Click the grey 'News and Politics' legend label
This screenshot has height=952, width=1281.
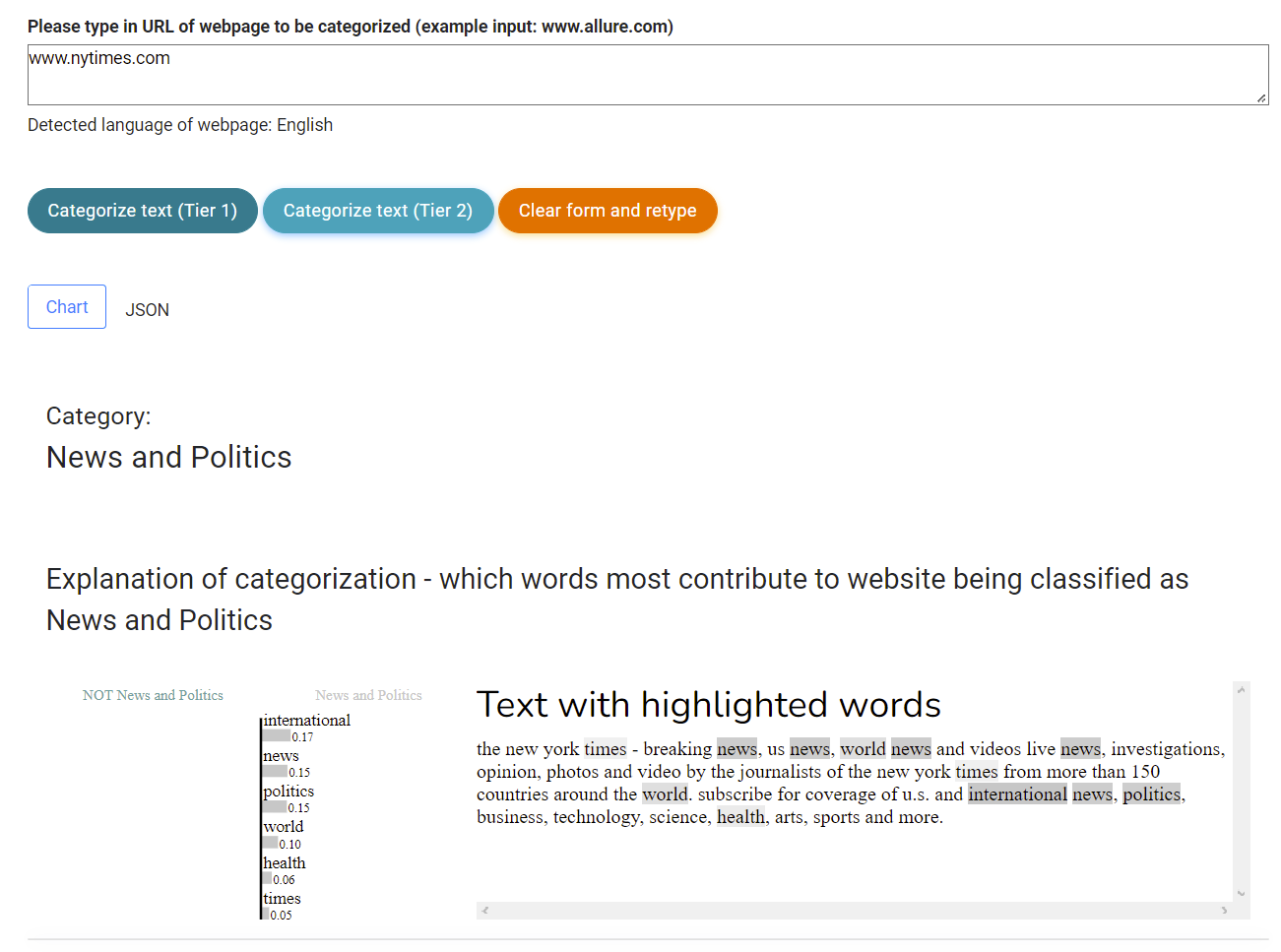coord(368,695)
